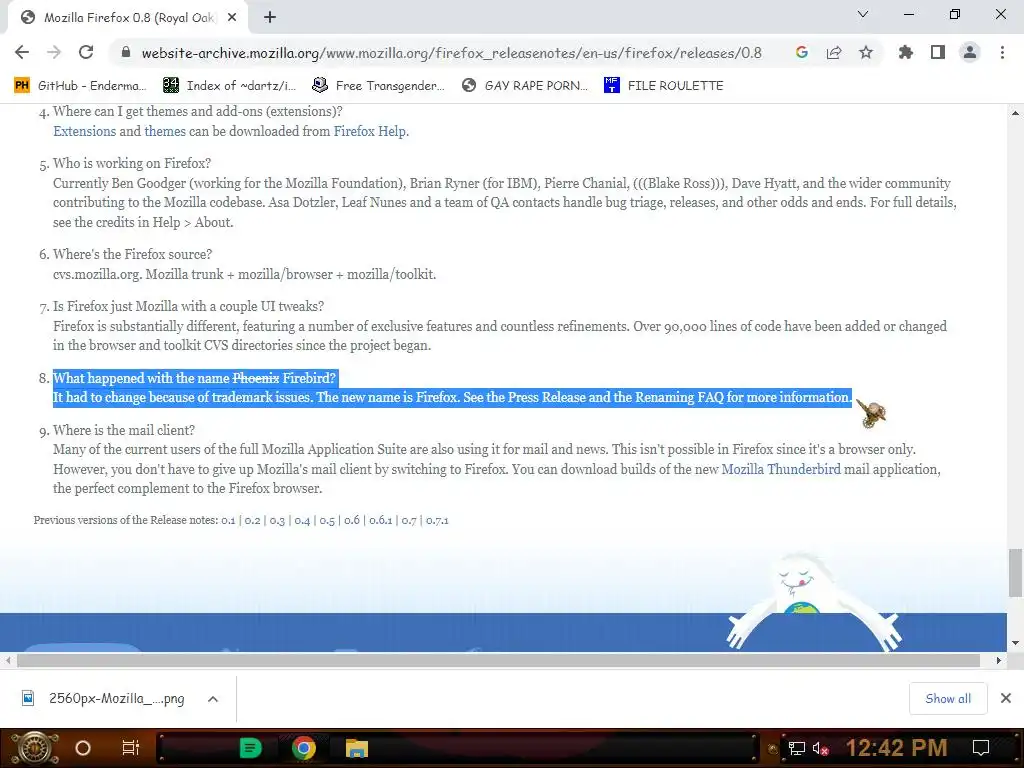Screen dimensions: 1024x768
Task: Open release notes version 0.7.1
Action: [437, 520]
